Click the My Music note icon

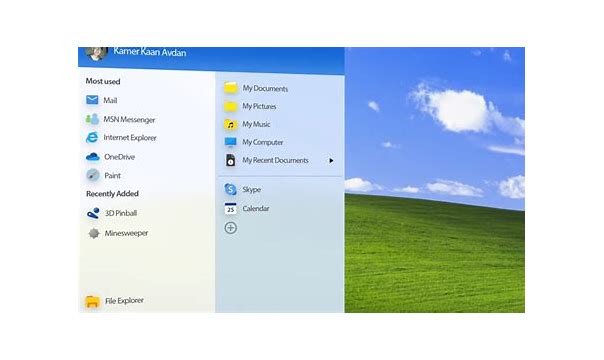tap(230, 124)
